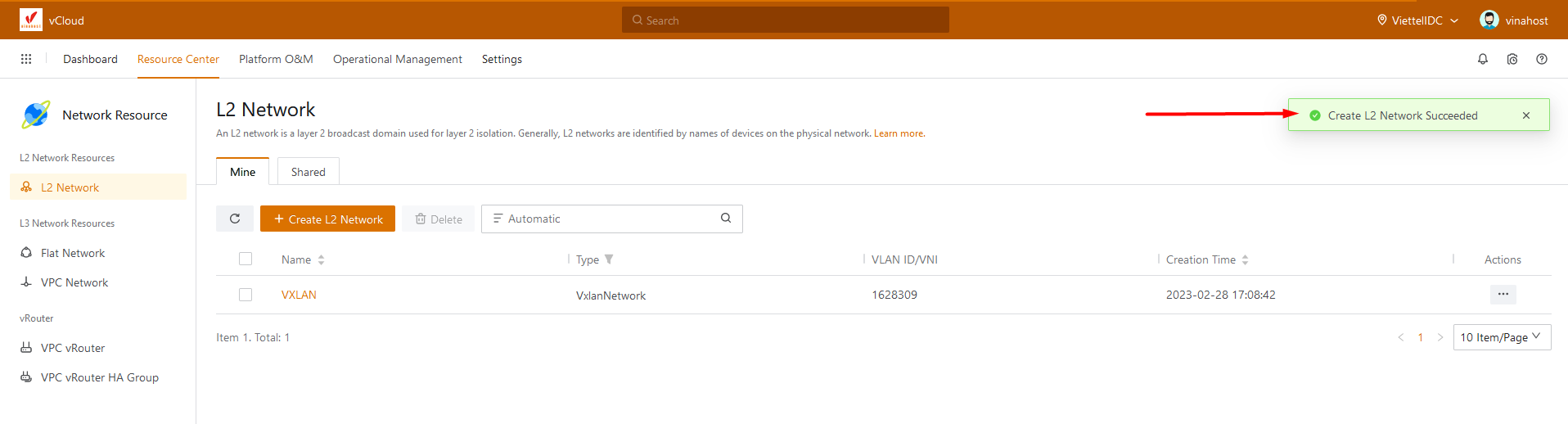Go to next page arrow
The width and height of the screenshot is (1568, 424).
pyautogui.click(x=1440, y=337)
